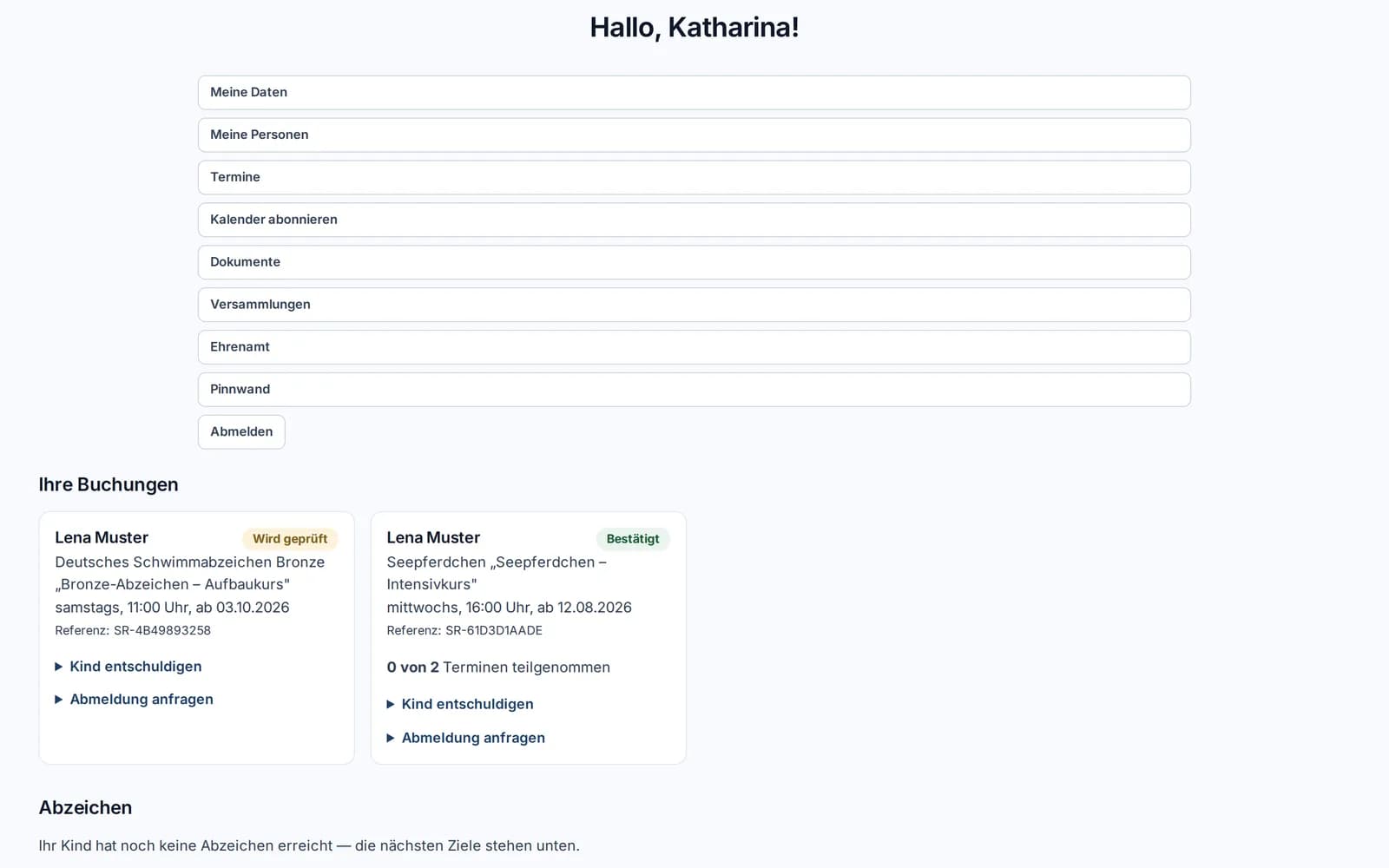Click reference SR-4B49893258
1389x868 pixels.
(x=133, y=631)
